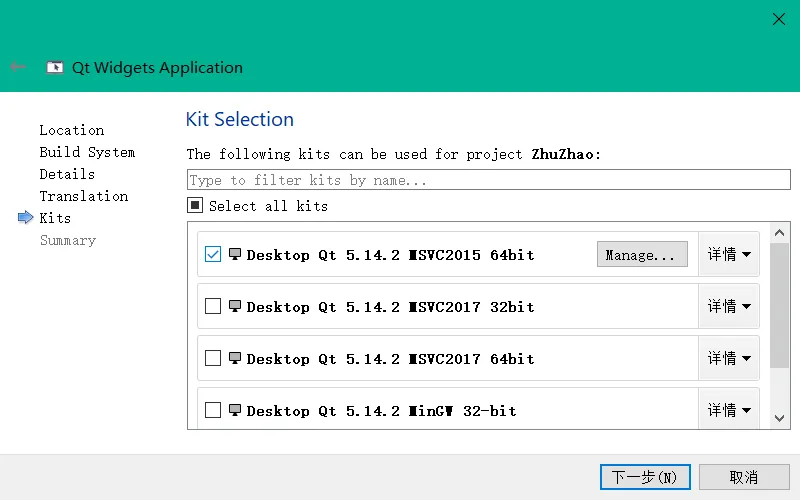Image resolution: width=800 pixels, height=500 pixels.
Task: Expand 详情 details for MSVC2015 64bit kit
Action: [x=729, y=254]
